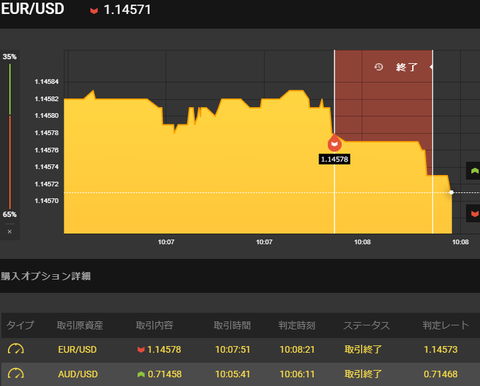Click the red down-arrow LOW button
The width and height of the screenshot is (480, 386).
(473, 213)
